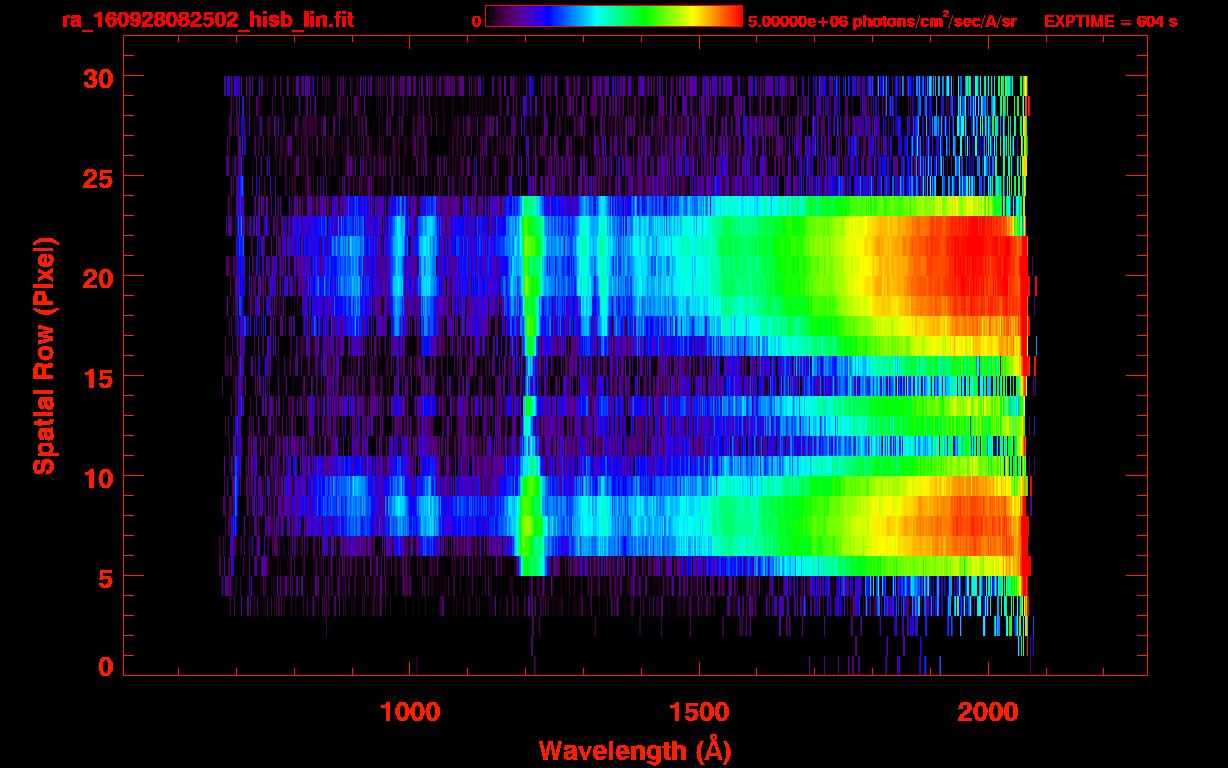
Task: Click the colorbar minimum value 0
Action: click(x=476, y=21)
